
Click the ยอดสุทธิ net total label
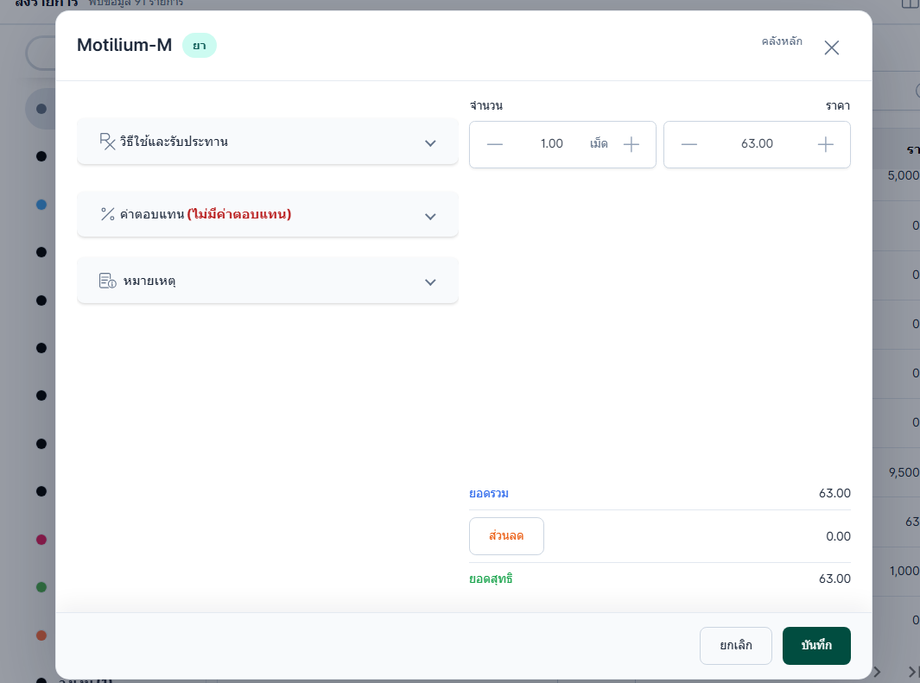(491, 579)
